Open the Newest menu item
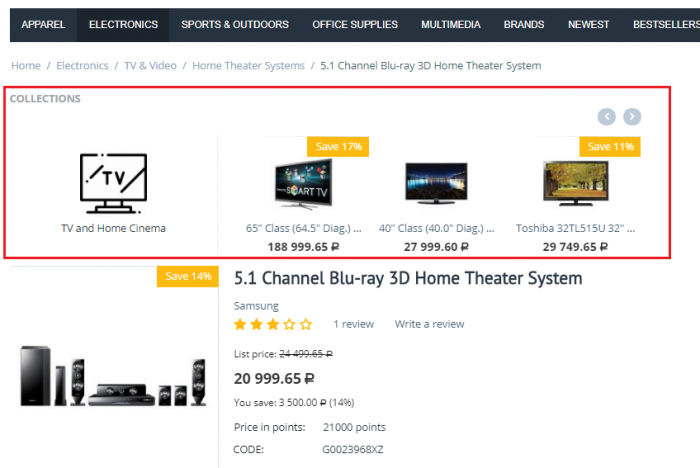700x468 pixels. coord(588,25)
